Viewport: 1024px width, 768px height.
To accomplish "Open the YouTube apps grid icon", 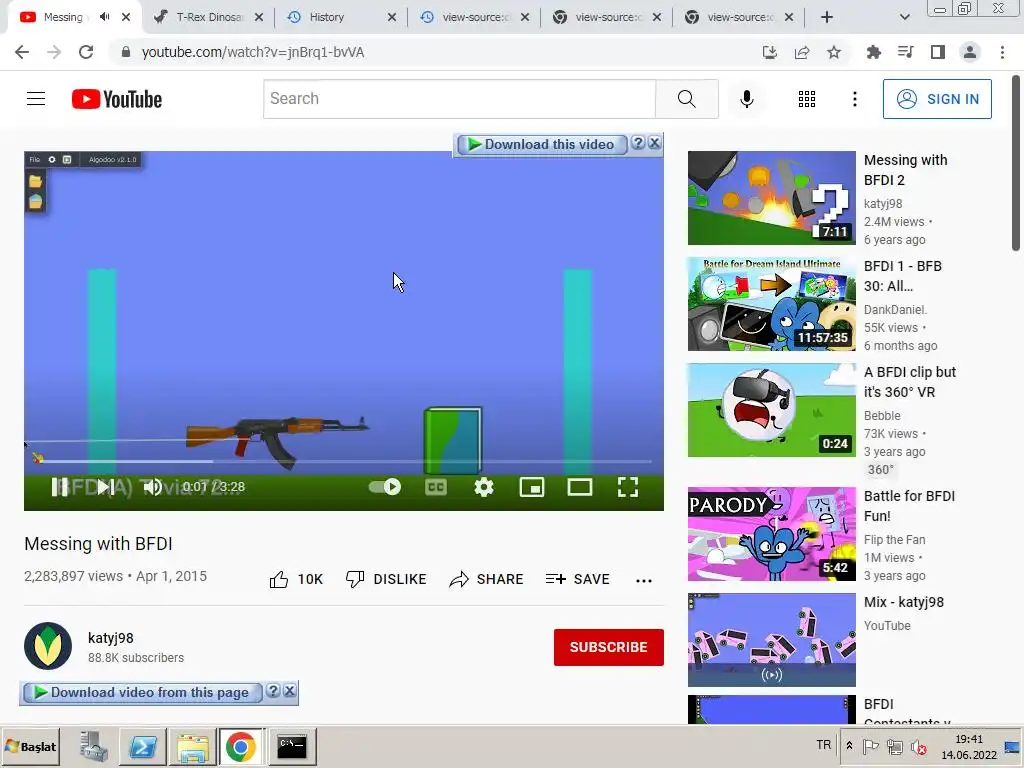I will [807, 99].
